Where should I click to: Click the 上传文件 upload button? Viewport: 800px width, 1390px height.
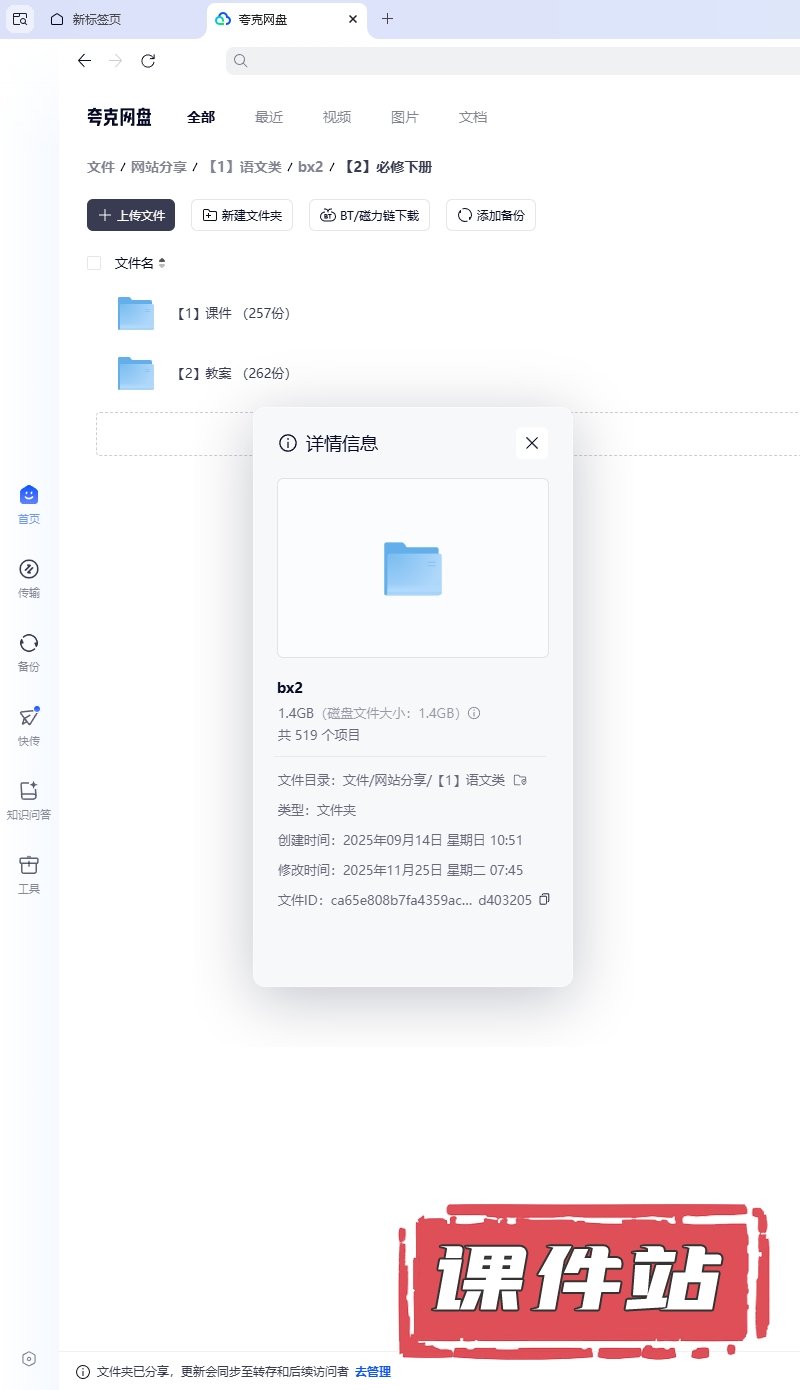coord(131,215)
